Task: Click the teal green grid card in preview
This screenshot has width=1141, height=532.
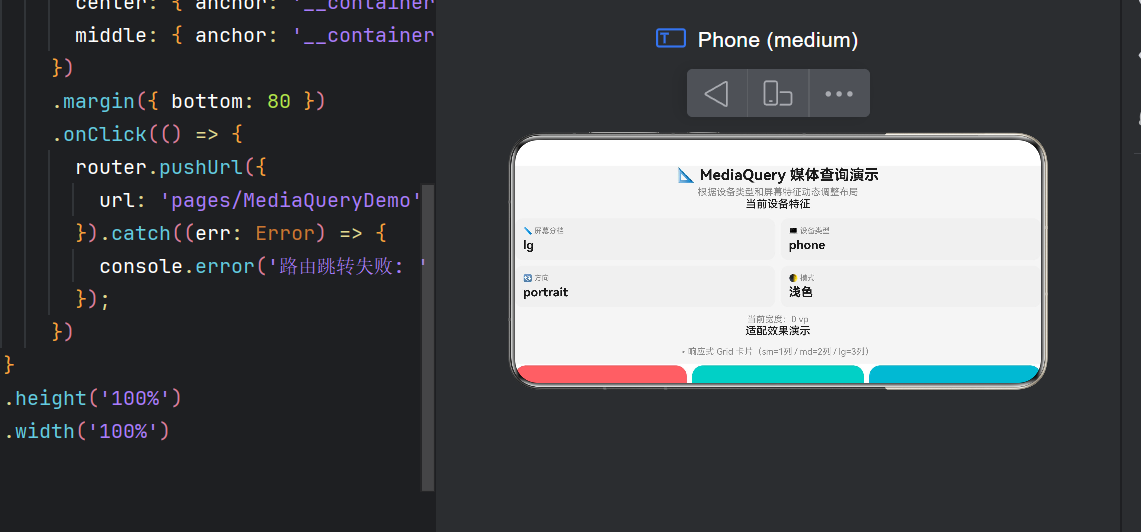Action: pos(777,374)
